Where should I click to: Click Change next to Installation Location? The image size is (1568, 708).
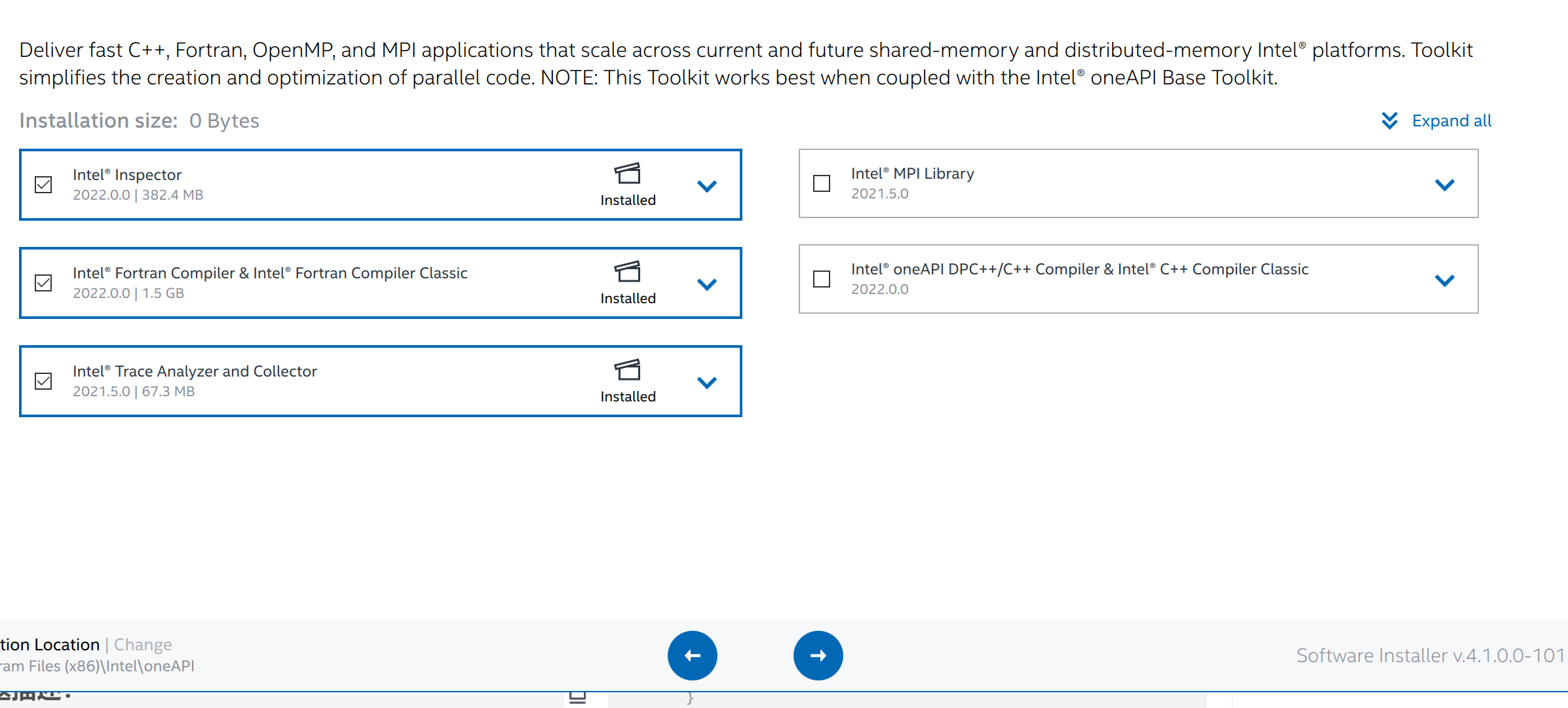pos(142,644)
